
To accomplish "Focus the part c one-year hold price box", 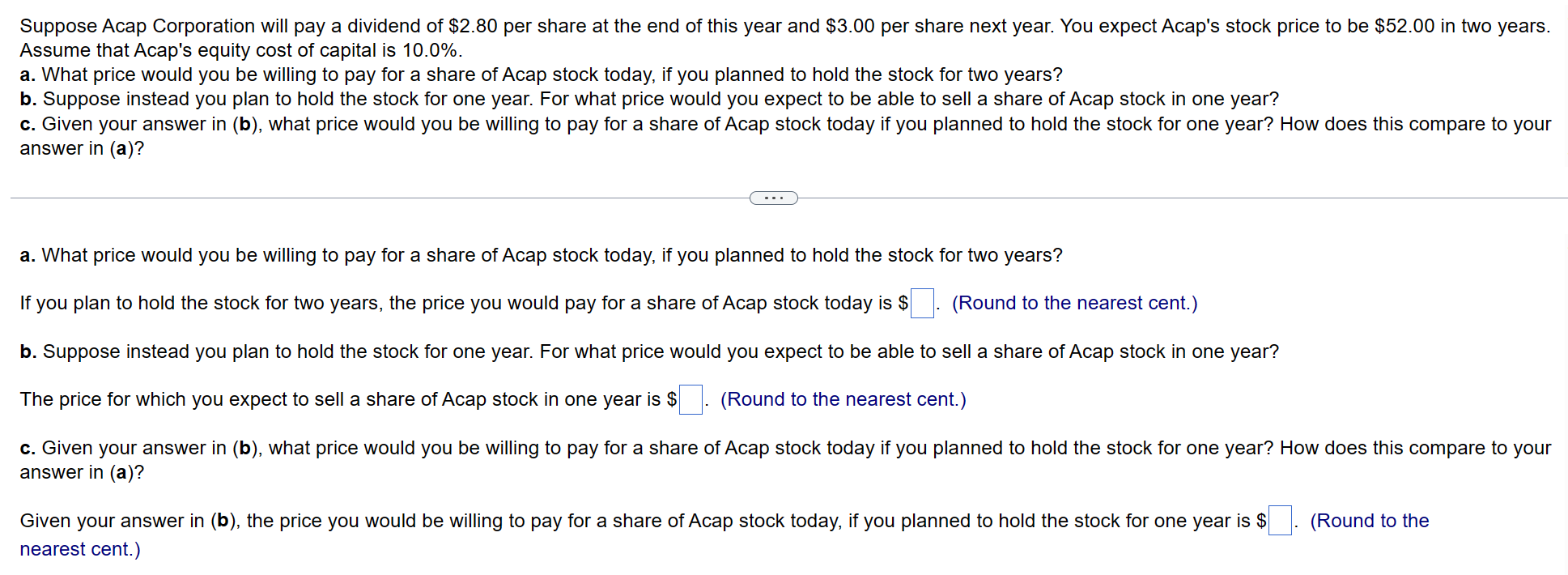I will click(x=1280, y=521).
